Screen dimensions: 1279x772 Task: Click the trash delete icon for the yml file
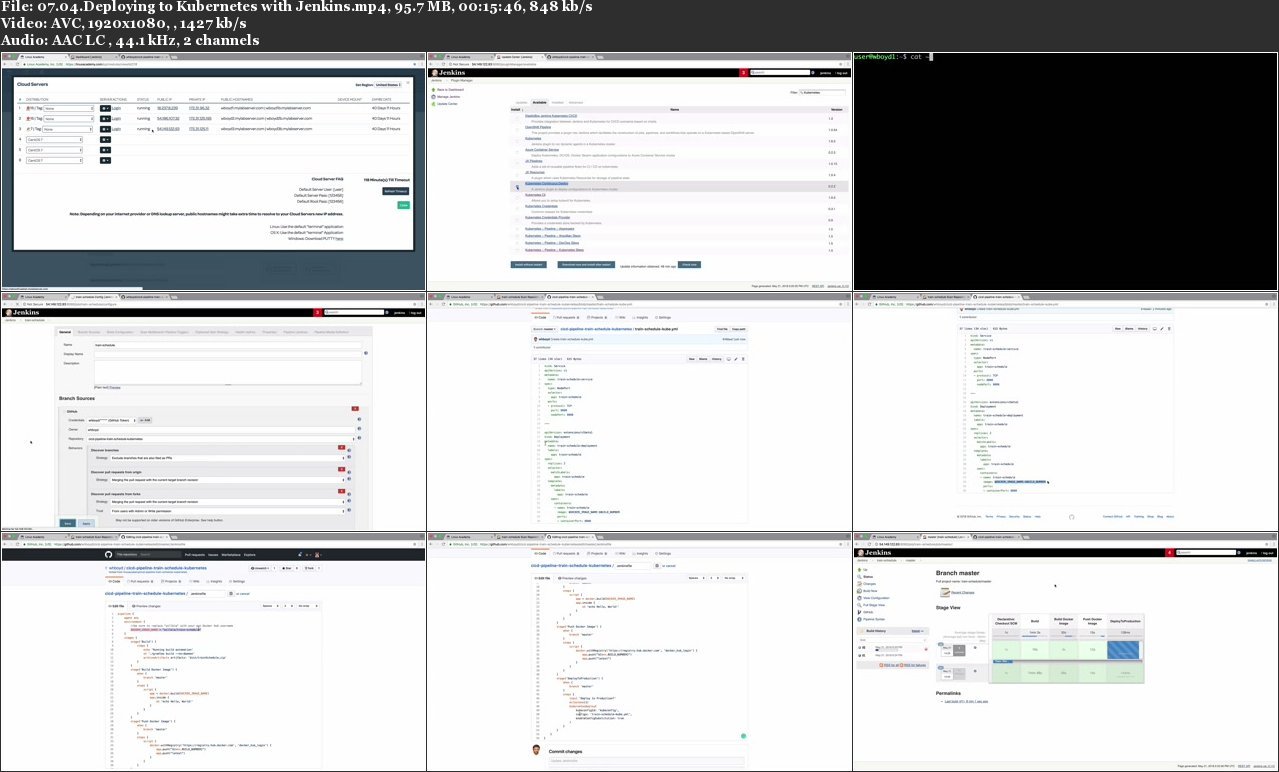coord(743,359)
